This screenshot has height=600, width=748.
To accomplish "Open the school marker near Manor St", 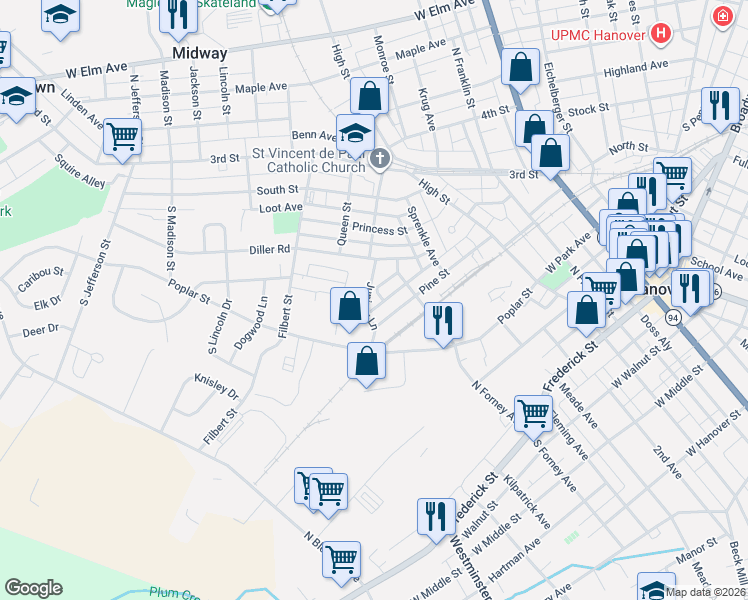I will coord(656,587).
